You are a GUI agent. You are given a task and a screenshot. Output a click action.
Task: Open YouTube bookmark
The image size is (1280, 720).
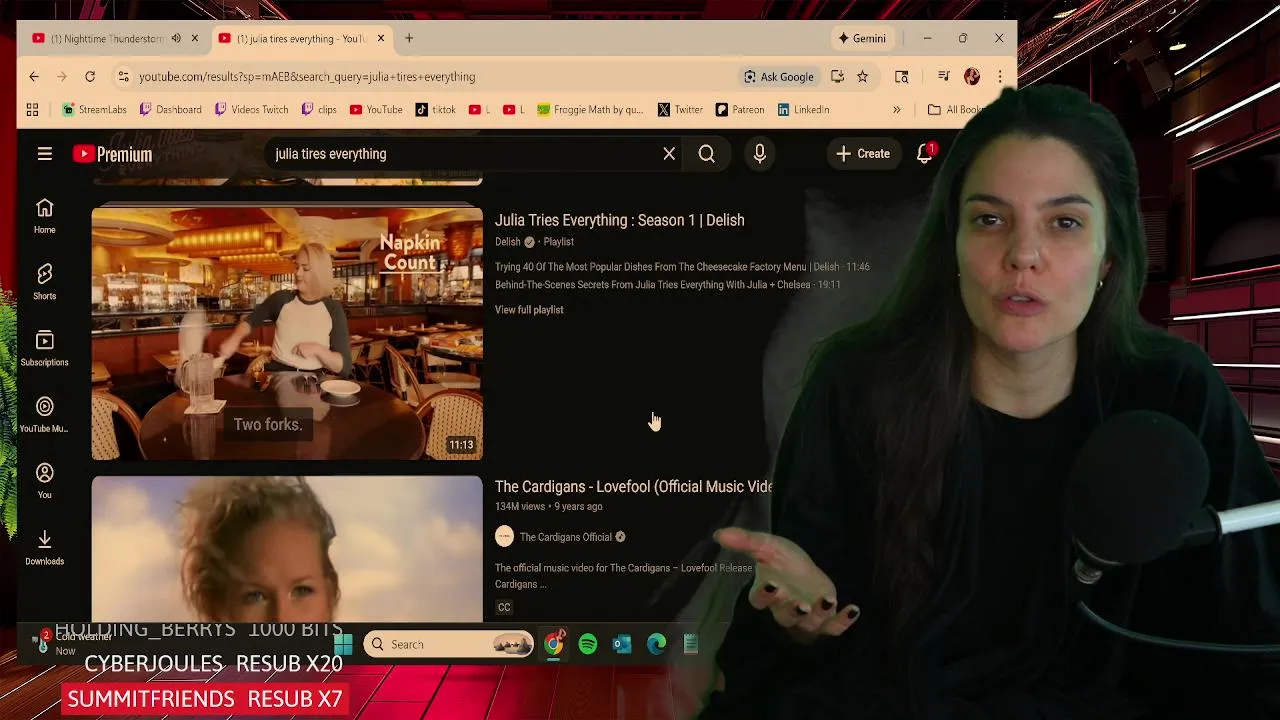(x=375, y=110)
